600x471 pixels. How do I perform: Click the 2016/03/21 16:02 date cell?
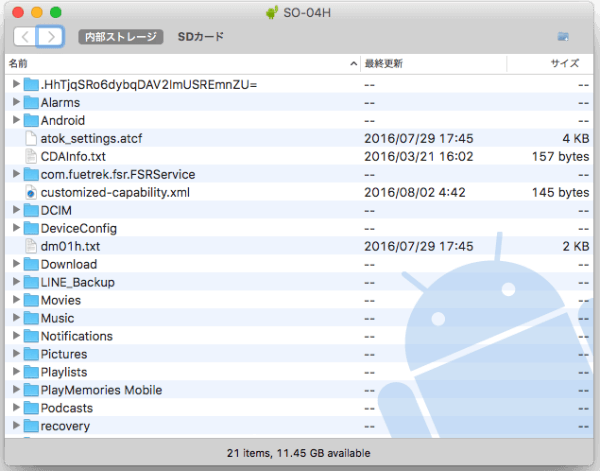pos(419,156)
